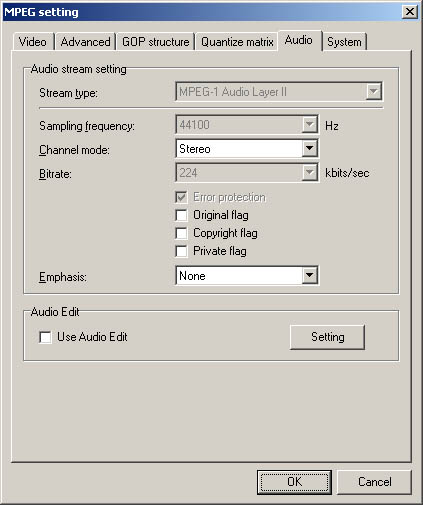Screen dimensions: 423x505
Task: Click the Cancel button
Action: tap(375, 482)
